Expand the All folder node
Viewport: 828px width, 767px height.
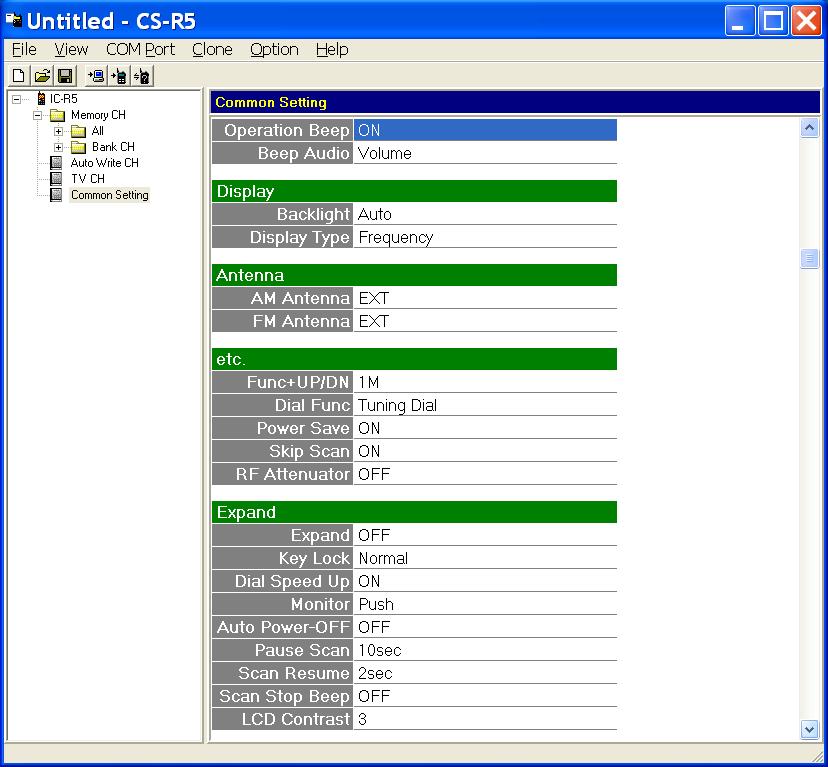(x=59, y=131)
